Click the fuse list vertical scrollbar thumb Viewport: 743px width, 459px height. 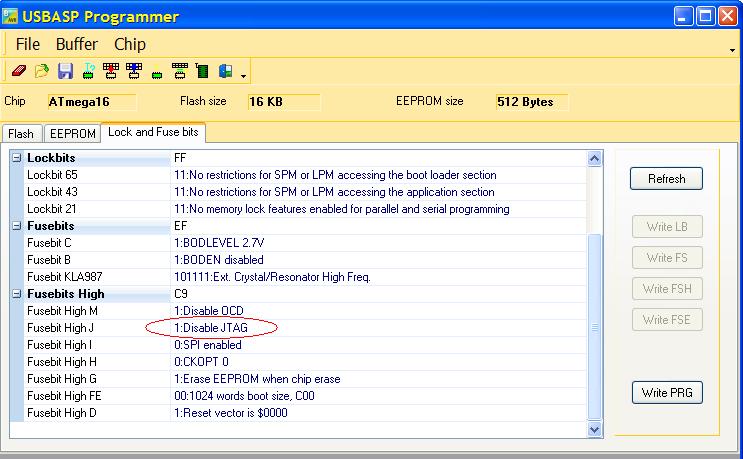click(594, 327)
